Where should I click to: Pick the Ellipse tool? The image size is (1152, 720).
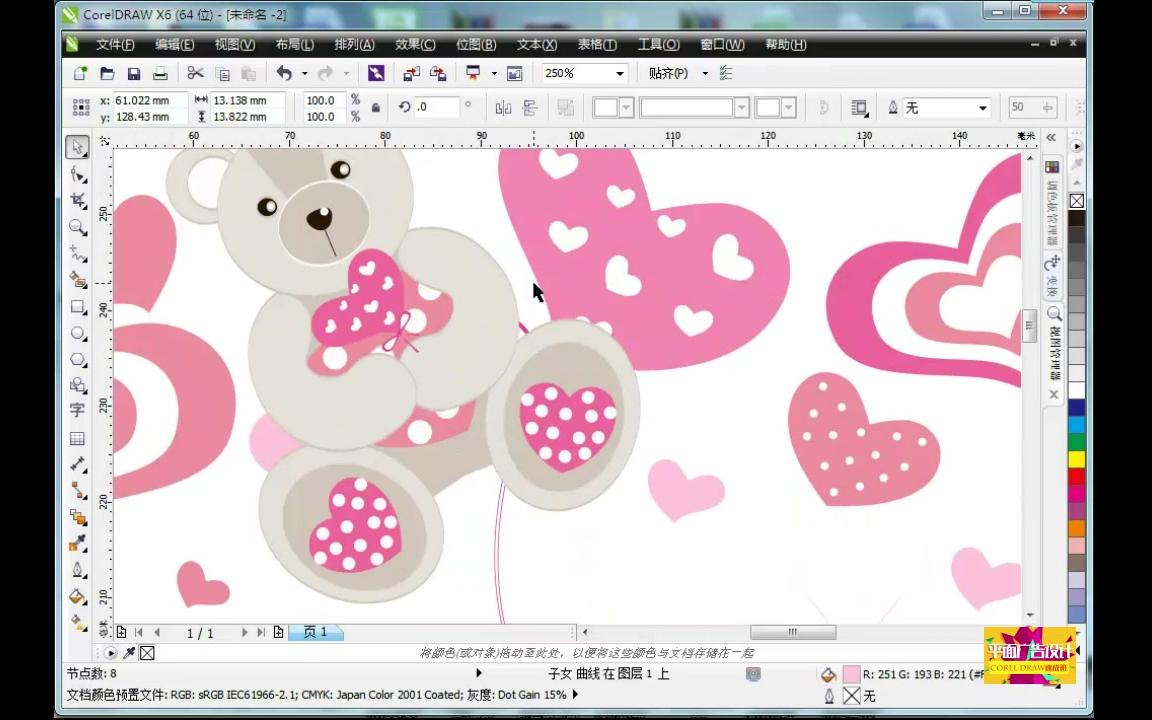pos(77,333)
